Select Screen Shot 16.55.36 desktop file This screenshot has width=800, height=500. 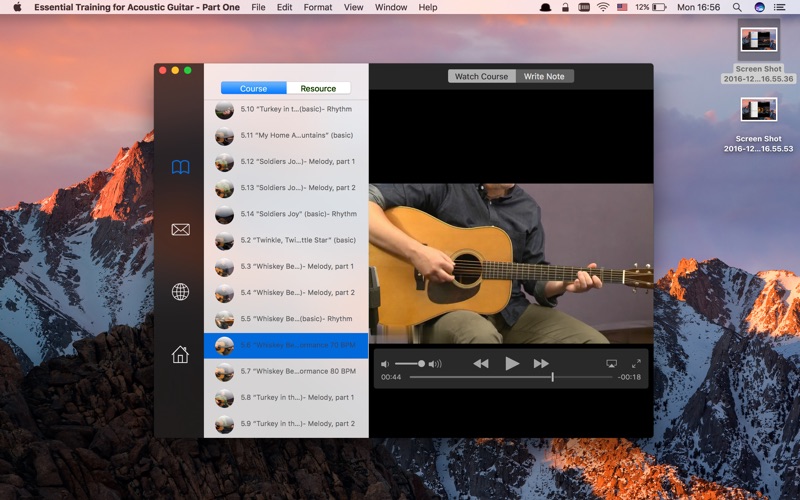point(759,52)
